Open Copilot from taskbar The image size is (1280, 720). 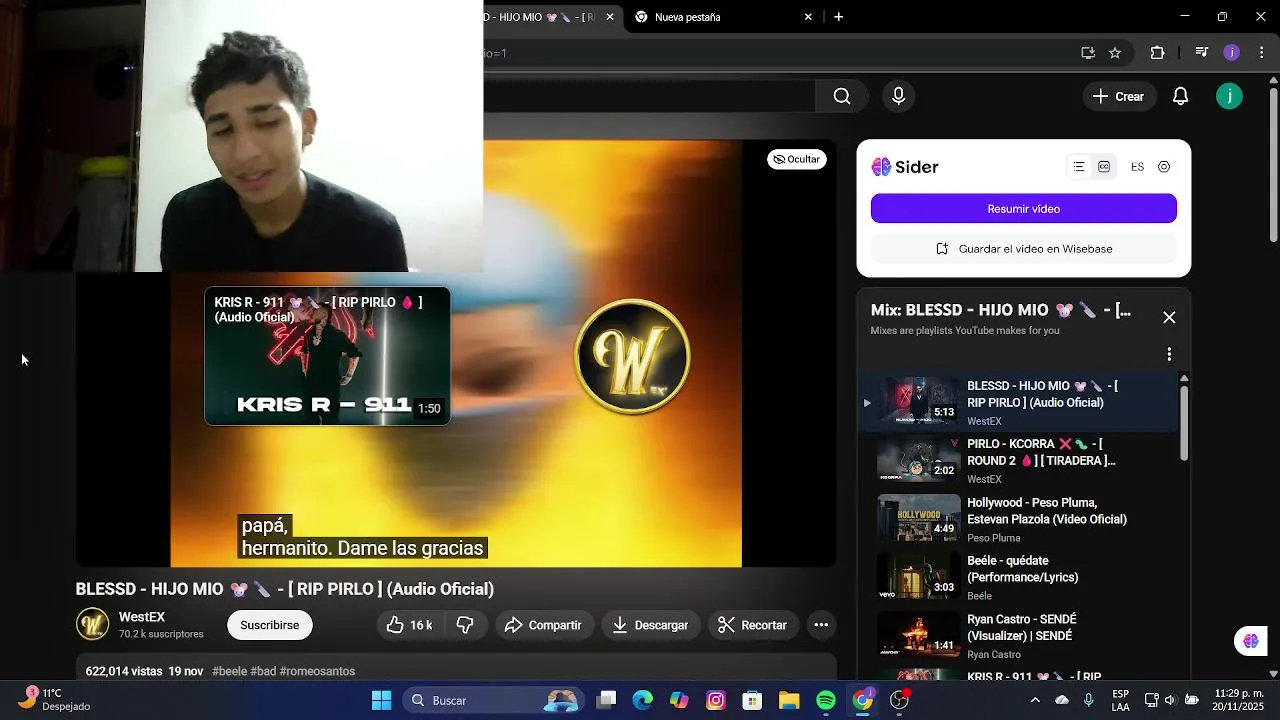coord(679,700)
